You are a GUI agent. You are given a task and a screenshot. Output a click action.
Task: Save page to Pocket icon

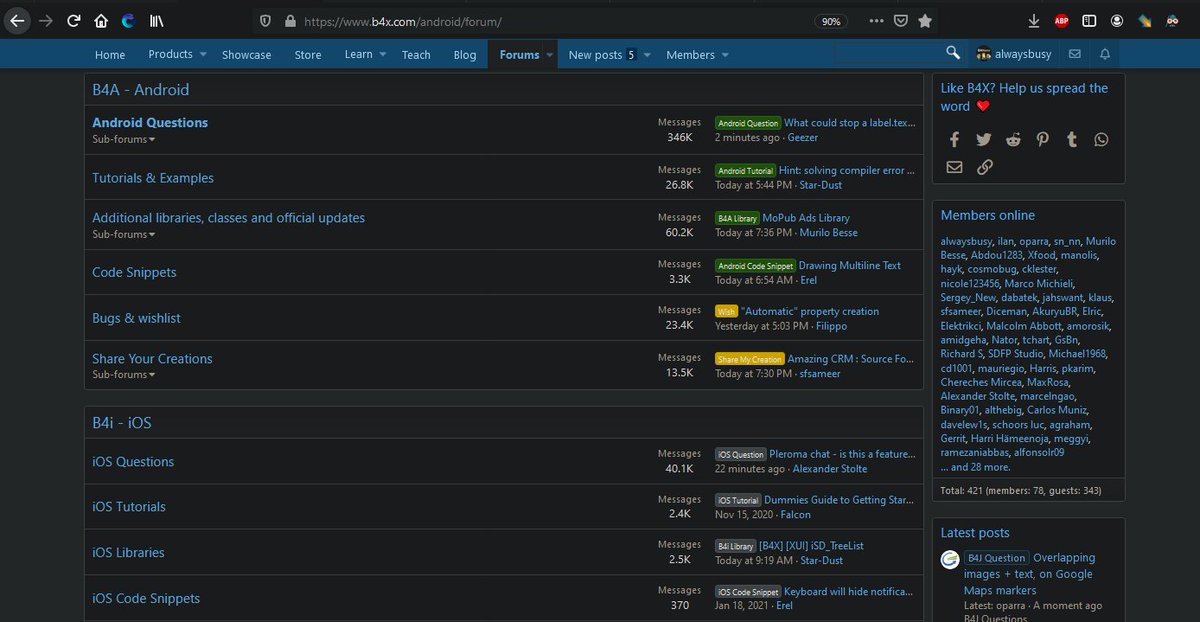click(x=901, y=20)
